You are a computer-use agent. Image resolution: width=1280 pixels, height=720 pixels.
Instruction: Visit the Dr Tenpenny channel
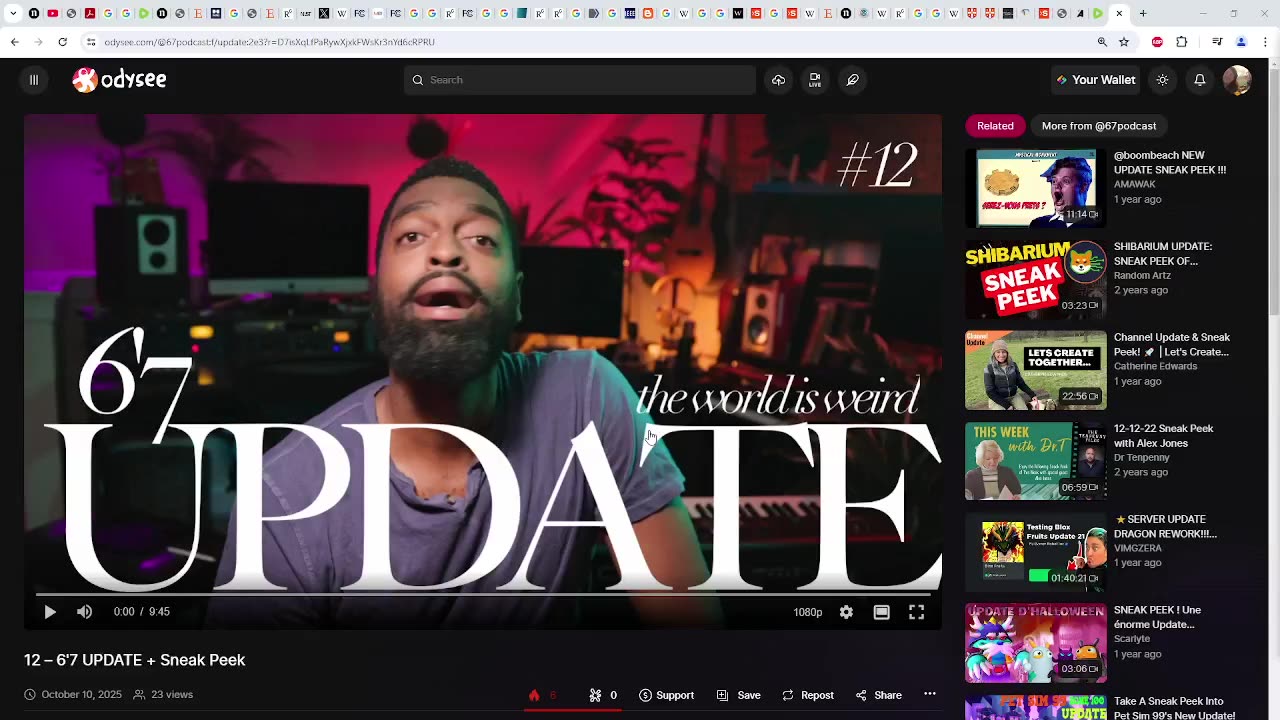pos(1141,457)
